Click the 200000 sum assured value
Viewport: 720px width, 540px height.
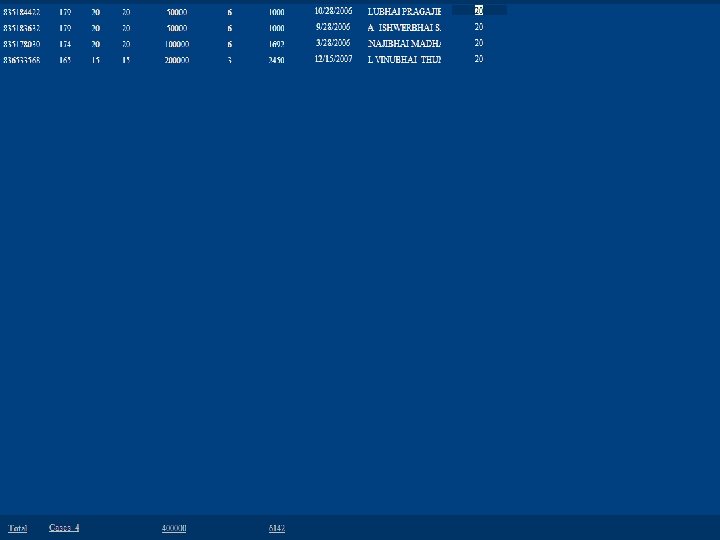point(177,60)
